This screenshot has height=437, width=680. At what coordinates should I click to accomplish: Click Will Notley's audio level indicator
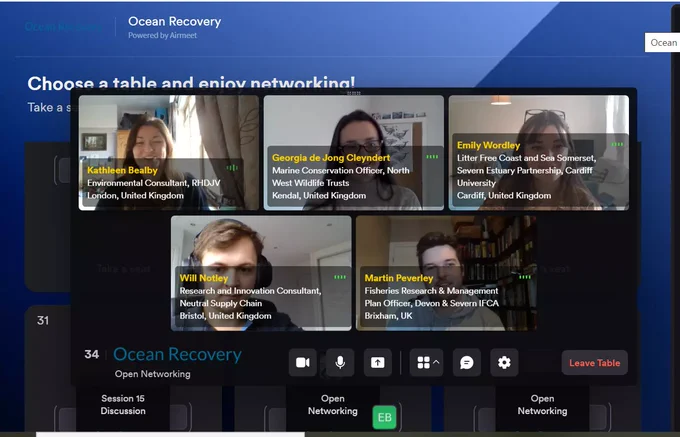click(340, 277)
